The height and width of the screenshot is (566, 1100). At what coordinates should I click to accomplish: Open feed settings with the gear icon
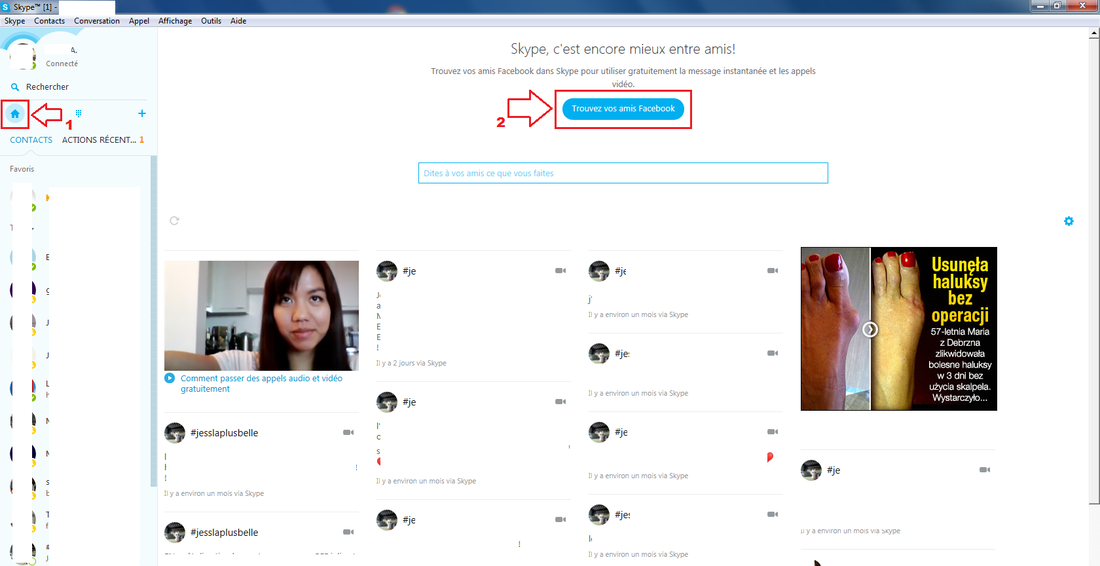[x=1068, y=221]
